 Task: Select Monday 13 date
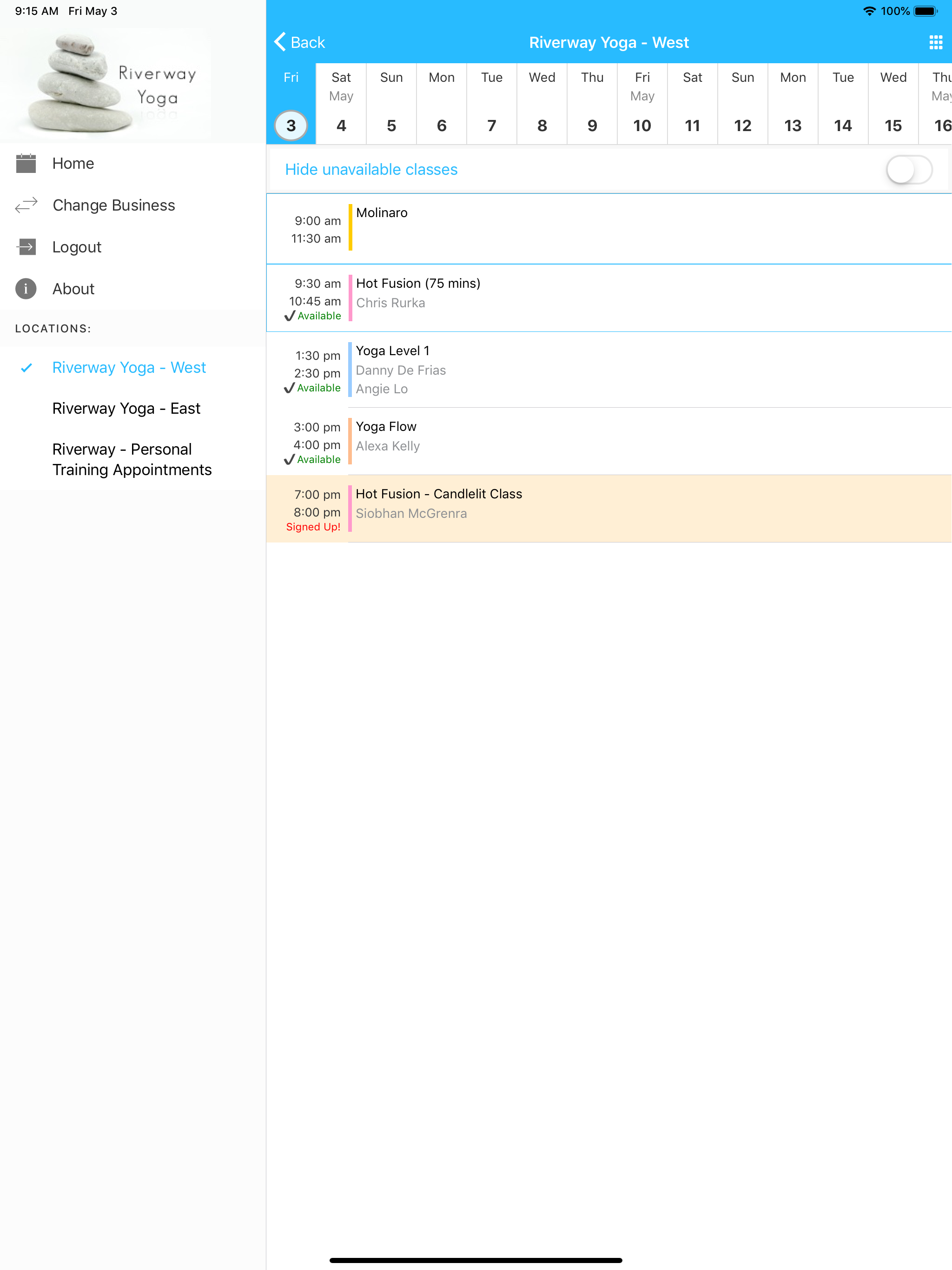[x=793, y=103]
